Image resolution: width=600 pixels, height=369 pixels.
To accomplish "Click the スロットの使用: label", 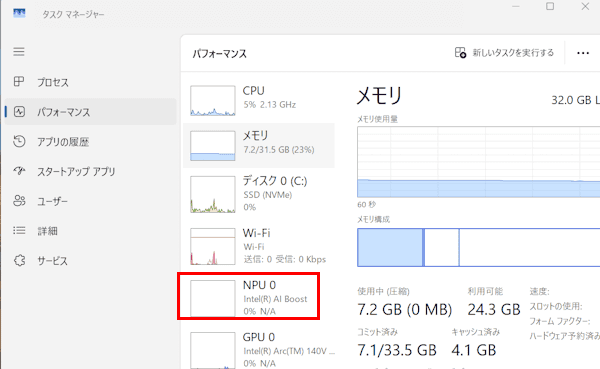I will (x=556, y=306).
